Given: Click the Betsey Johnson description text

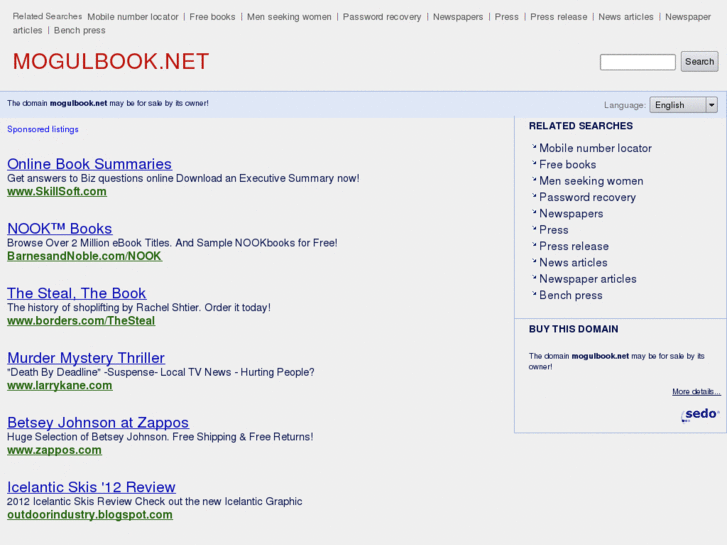Looking at the screenshot, I should 160,437.
